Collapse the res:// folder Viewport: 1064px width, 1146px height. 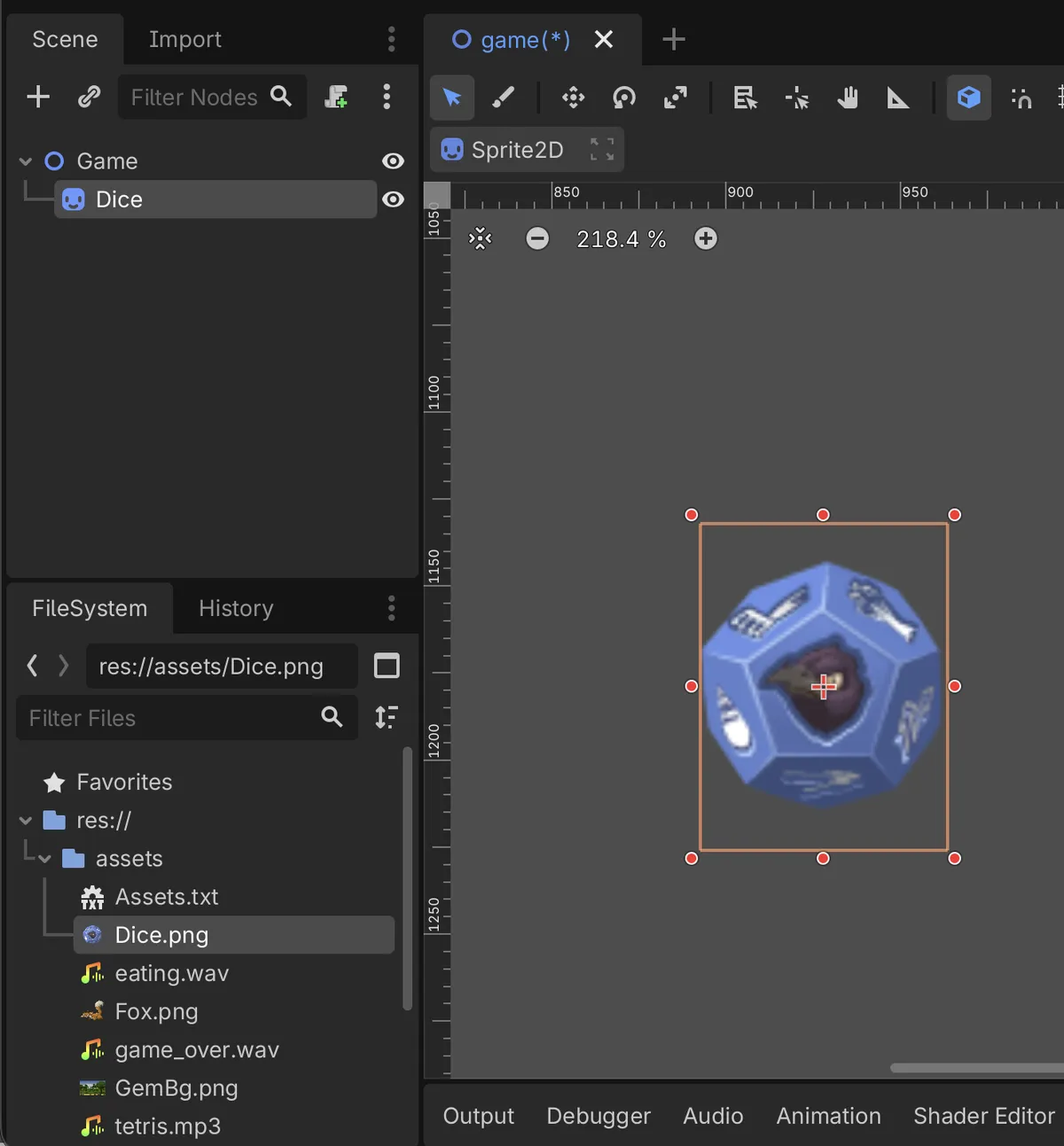click(26, 821)
